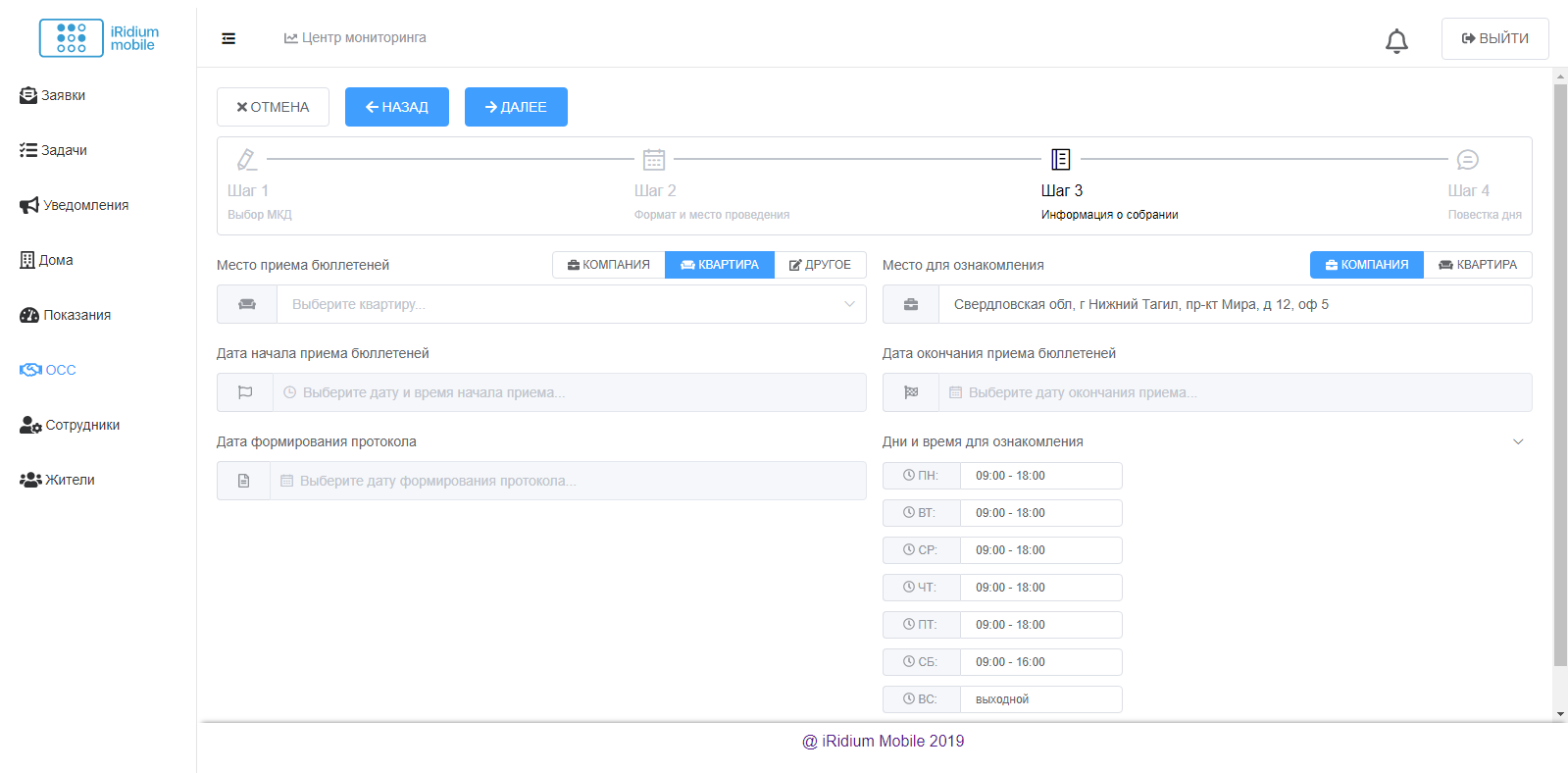1568x773 pixels.
Task: Click the ЧТ: clock label
Action: pyautogui.click(x=921, y=588)
